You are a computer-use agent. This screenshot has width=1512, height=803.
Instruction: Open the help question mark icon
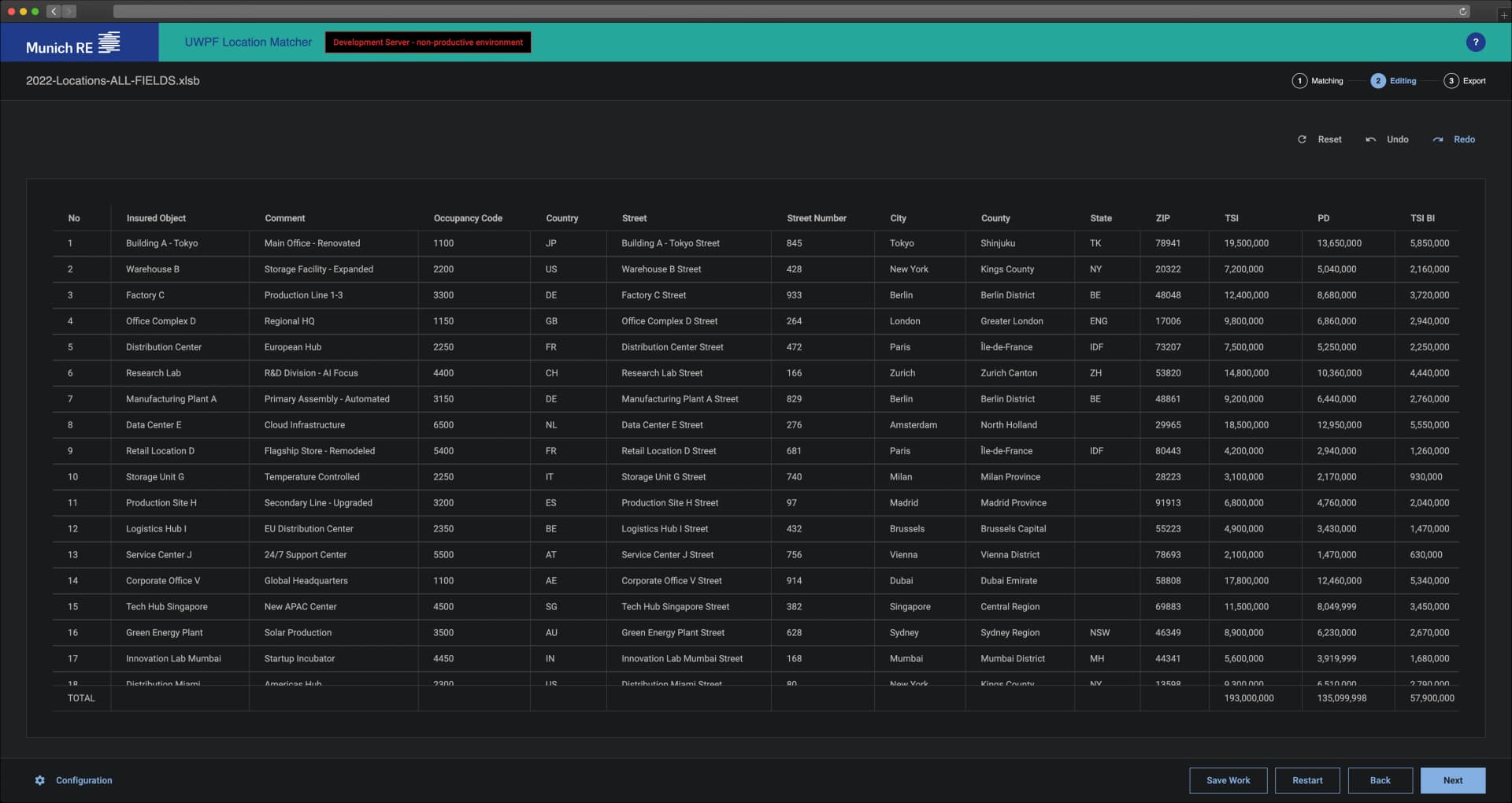coord(1475,43)
